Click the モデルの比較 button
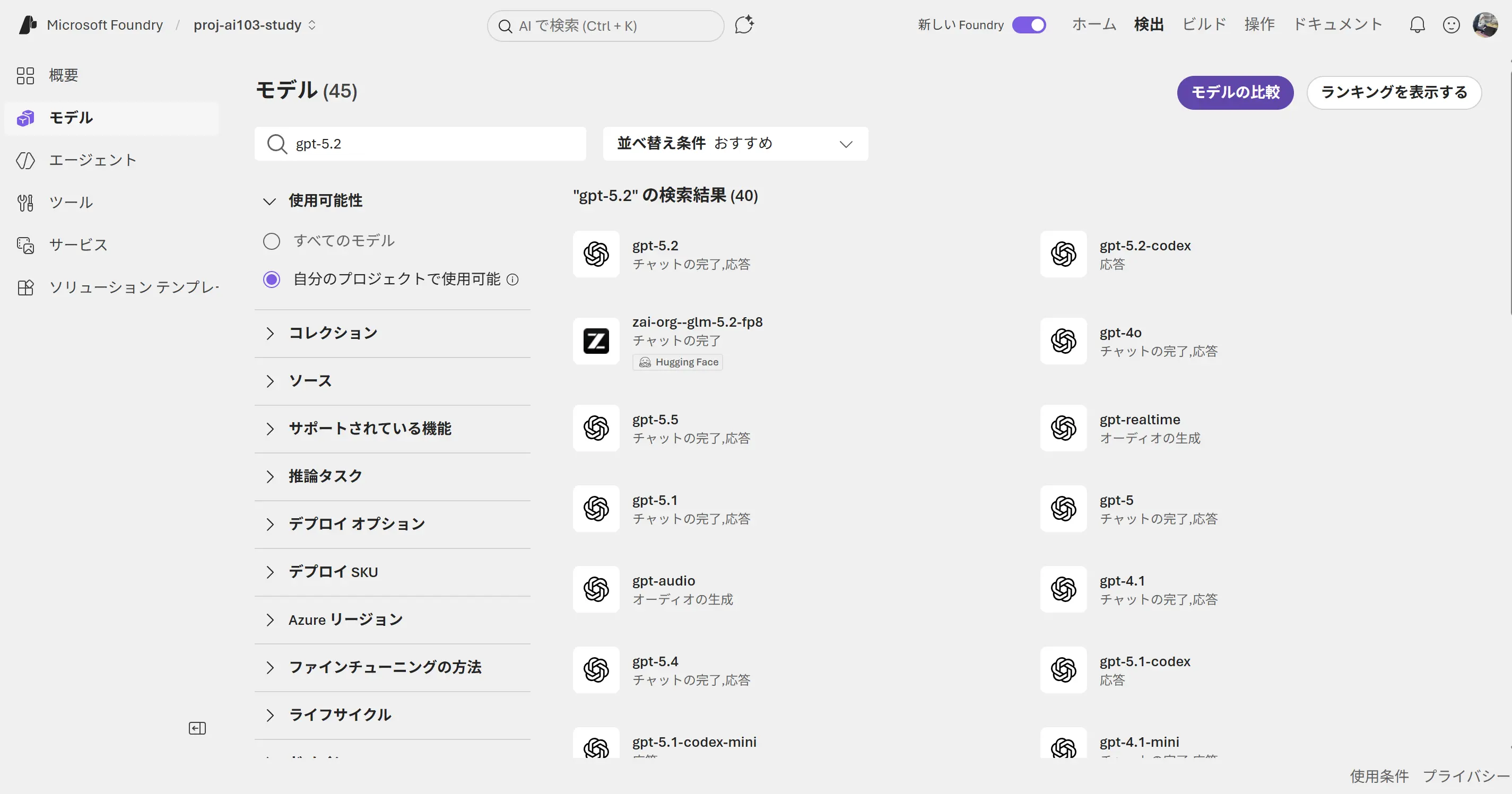Screen dimensions: 1512x794 point(1235,92)
